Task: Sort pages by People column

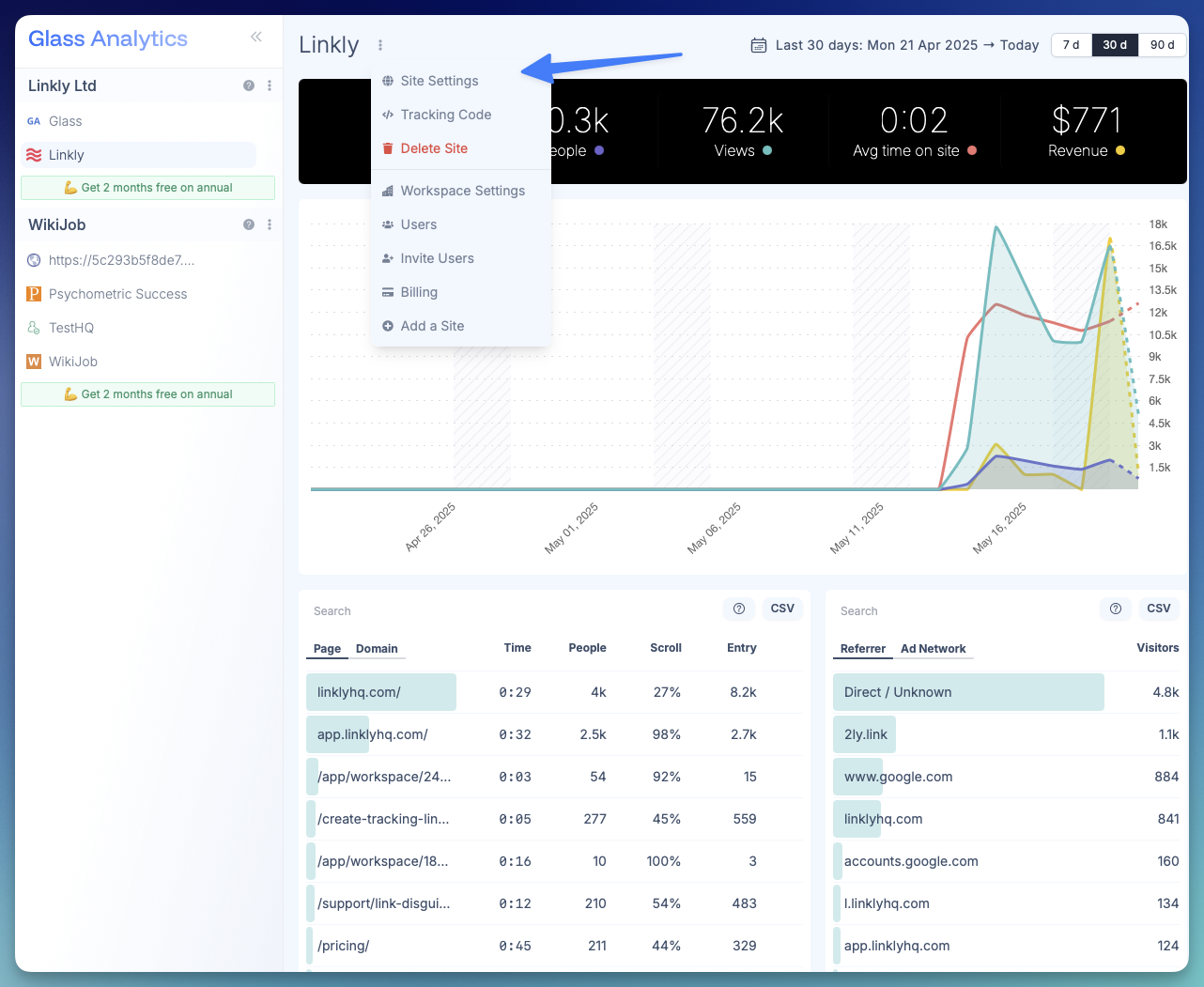Action: point(588,648)
